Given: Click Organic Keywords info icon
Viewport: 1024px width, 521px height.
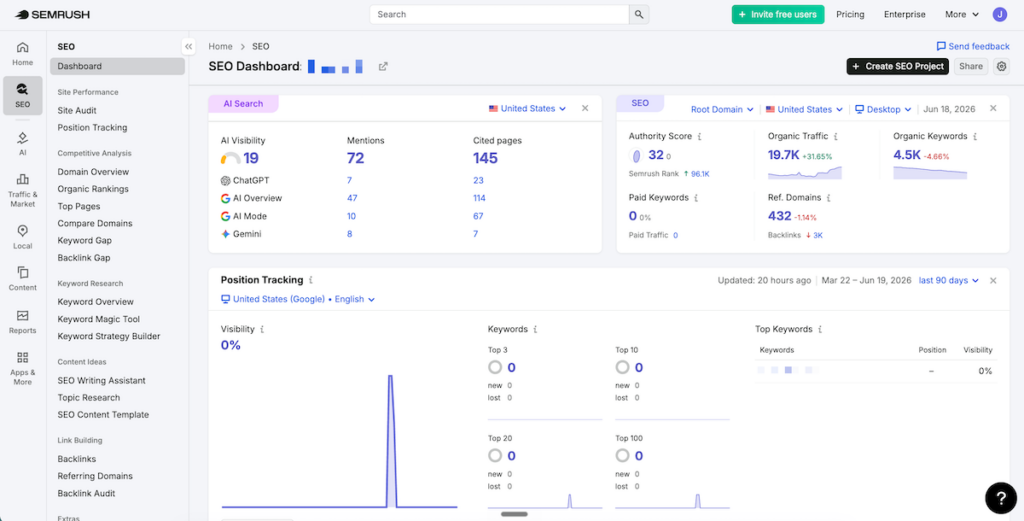Looking at the screenshot, I should click(975, 136).
